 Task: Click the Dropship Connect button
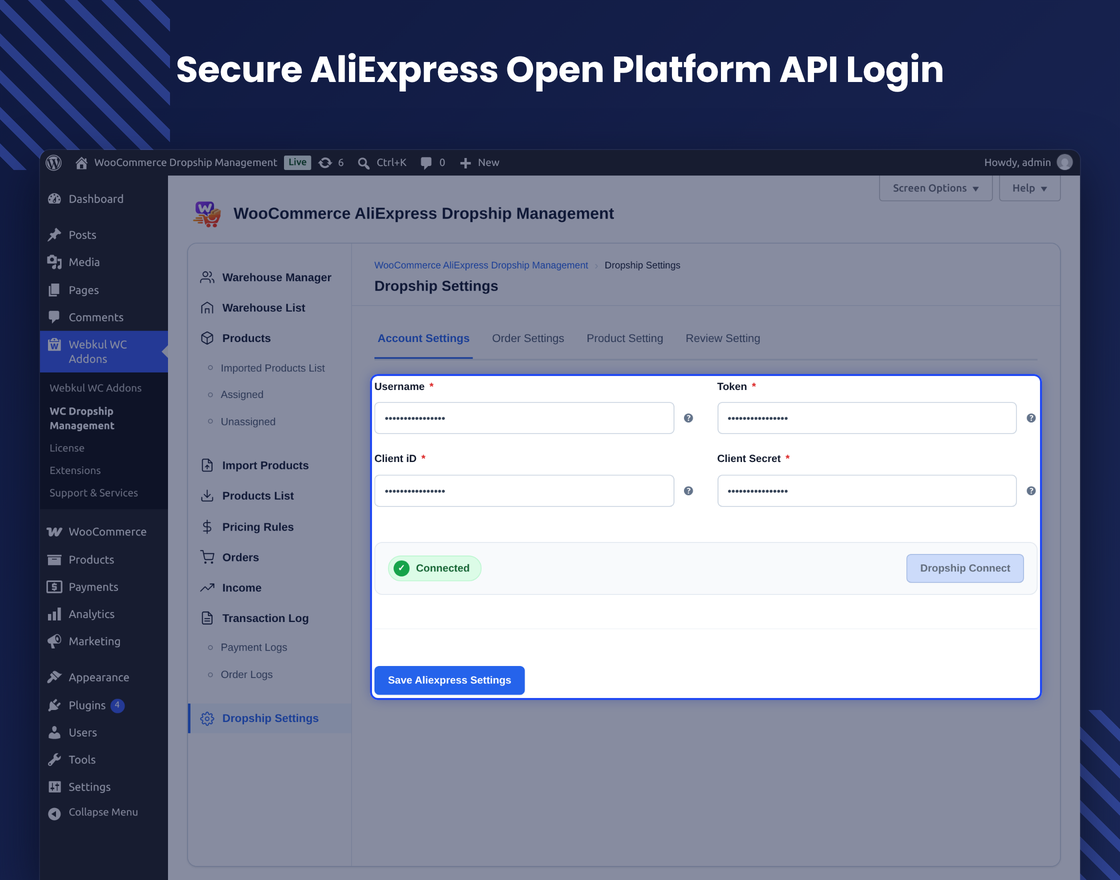click(965, 569)
